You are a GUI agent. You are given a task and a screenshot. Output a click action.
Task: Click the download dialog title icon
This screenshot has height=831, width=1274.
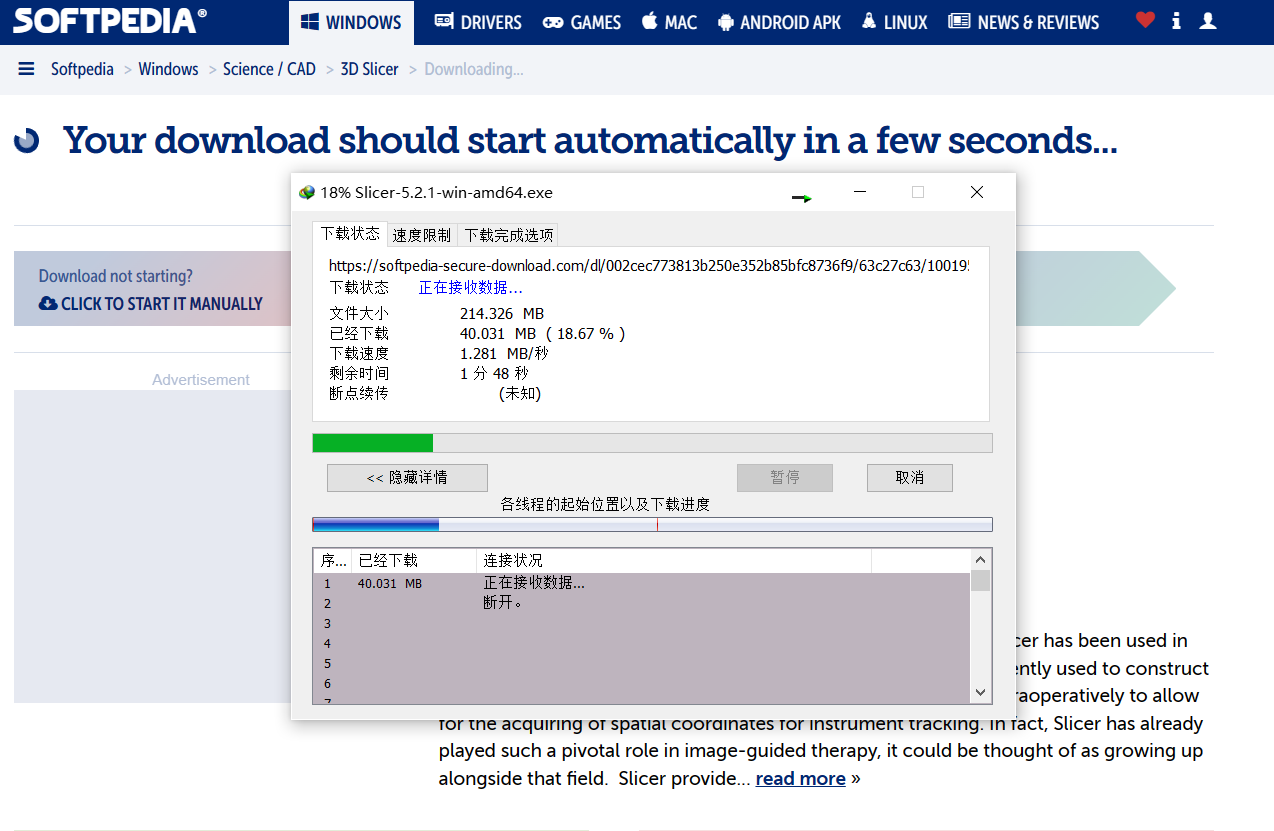click(307, 193)
